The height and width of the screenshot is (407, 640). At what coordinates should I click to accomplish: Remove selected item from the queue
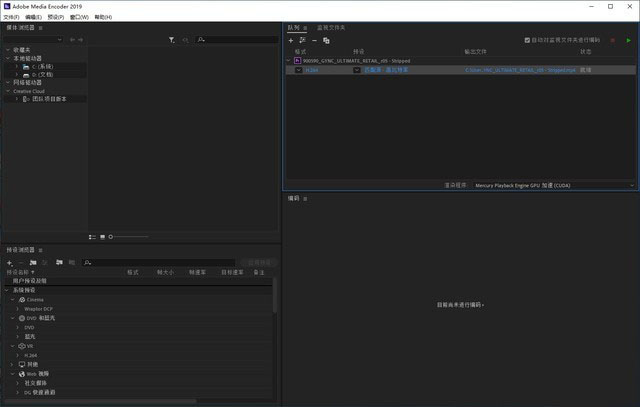tap(314, 40)
